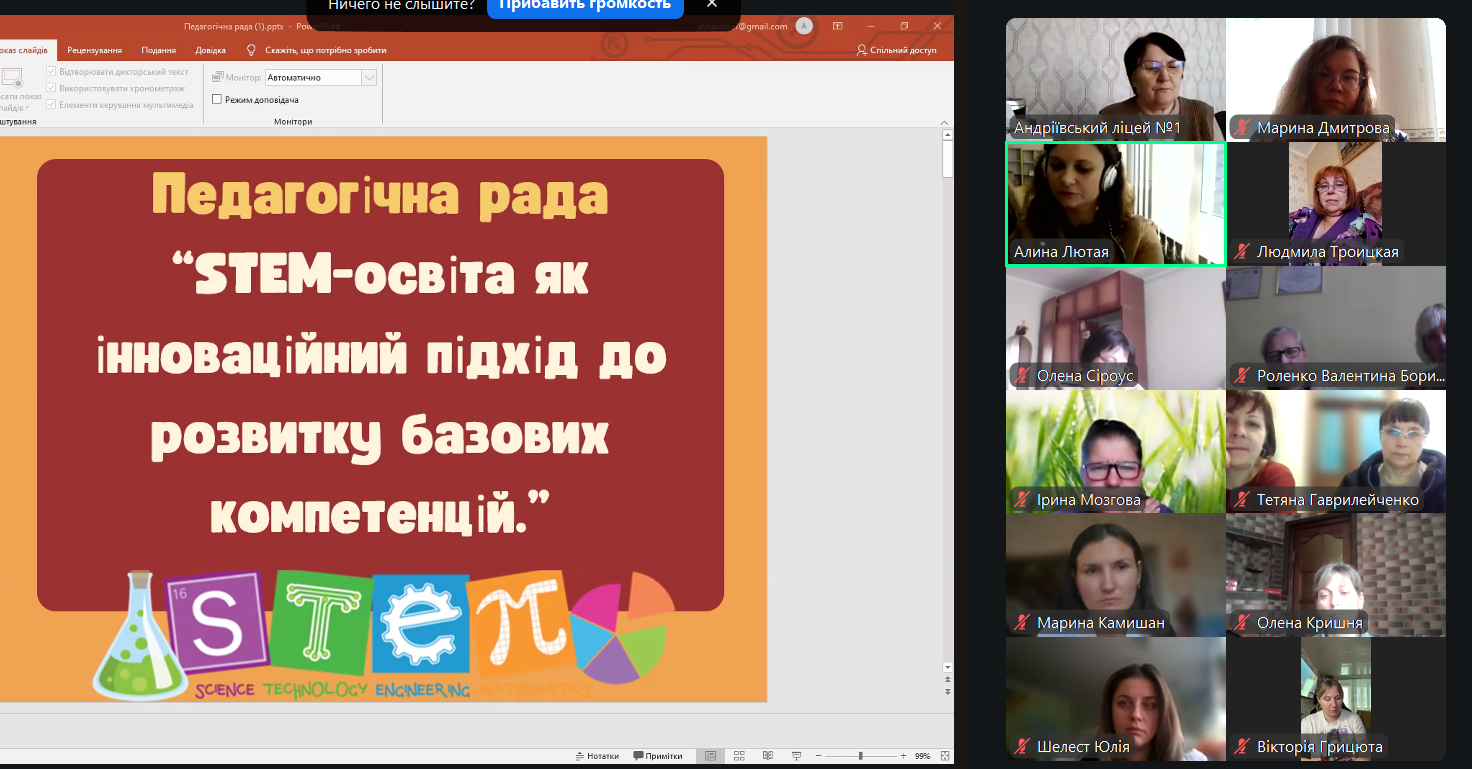Open the Рецензування ribbon tab

(95, 50)
